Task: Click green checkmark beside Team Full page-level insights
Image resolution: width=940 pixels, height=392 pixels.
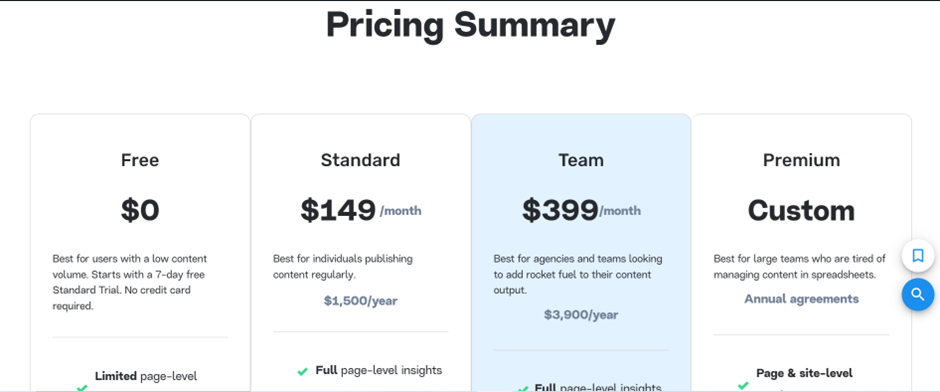Action: point(523,388)
